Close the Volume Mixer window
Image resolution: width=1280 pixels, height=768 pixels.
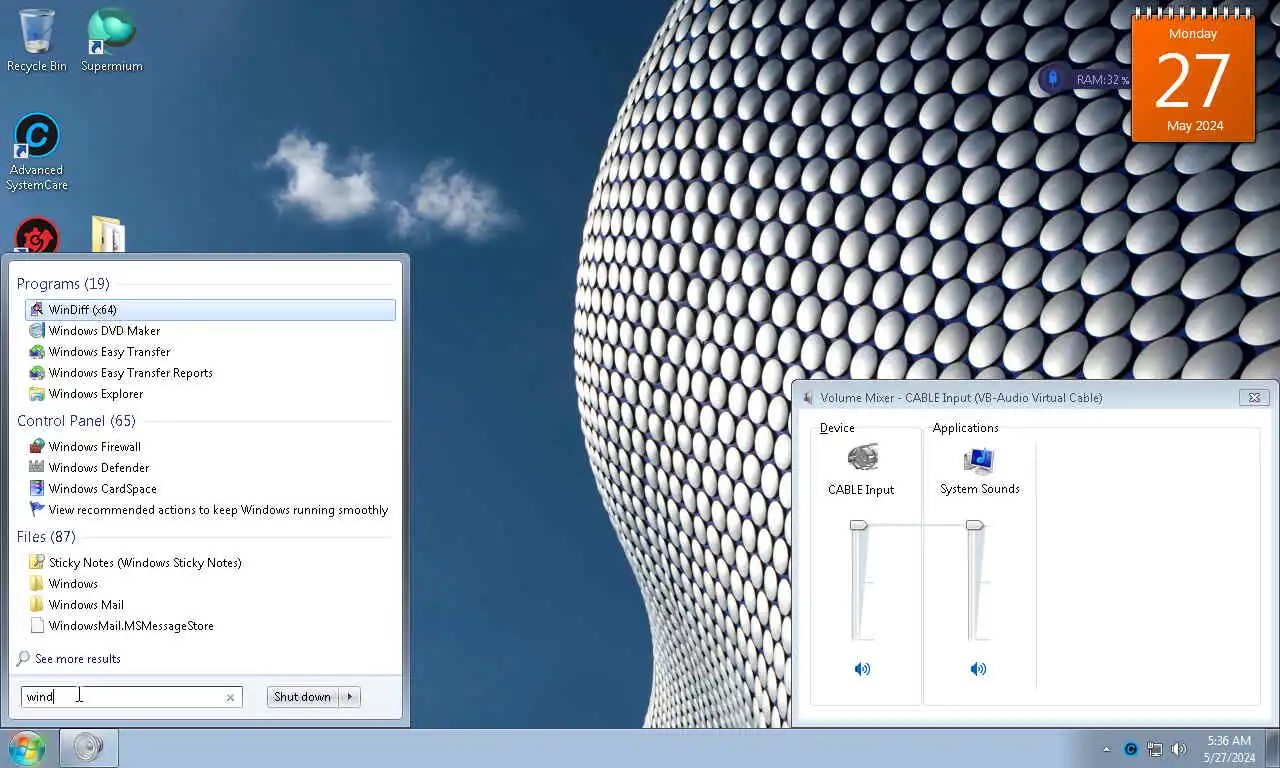(1254, 397)
